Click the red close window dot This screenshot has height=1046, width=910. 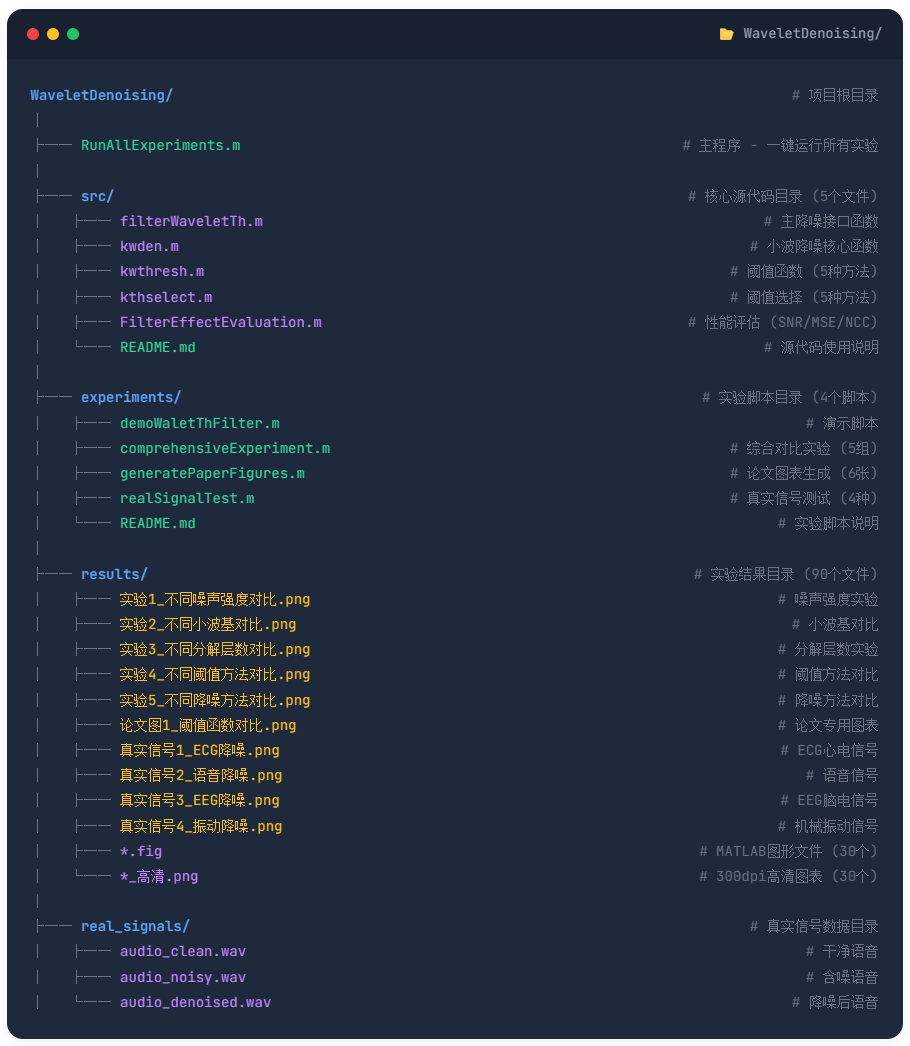[x=33, y=34]
